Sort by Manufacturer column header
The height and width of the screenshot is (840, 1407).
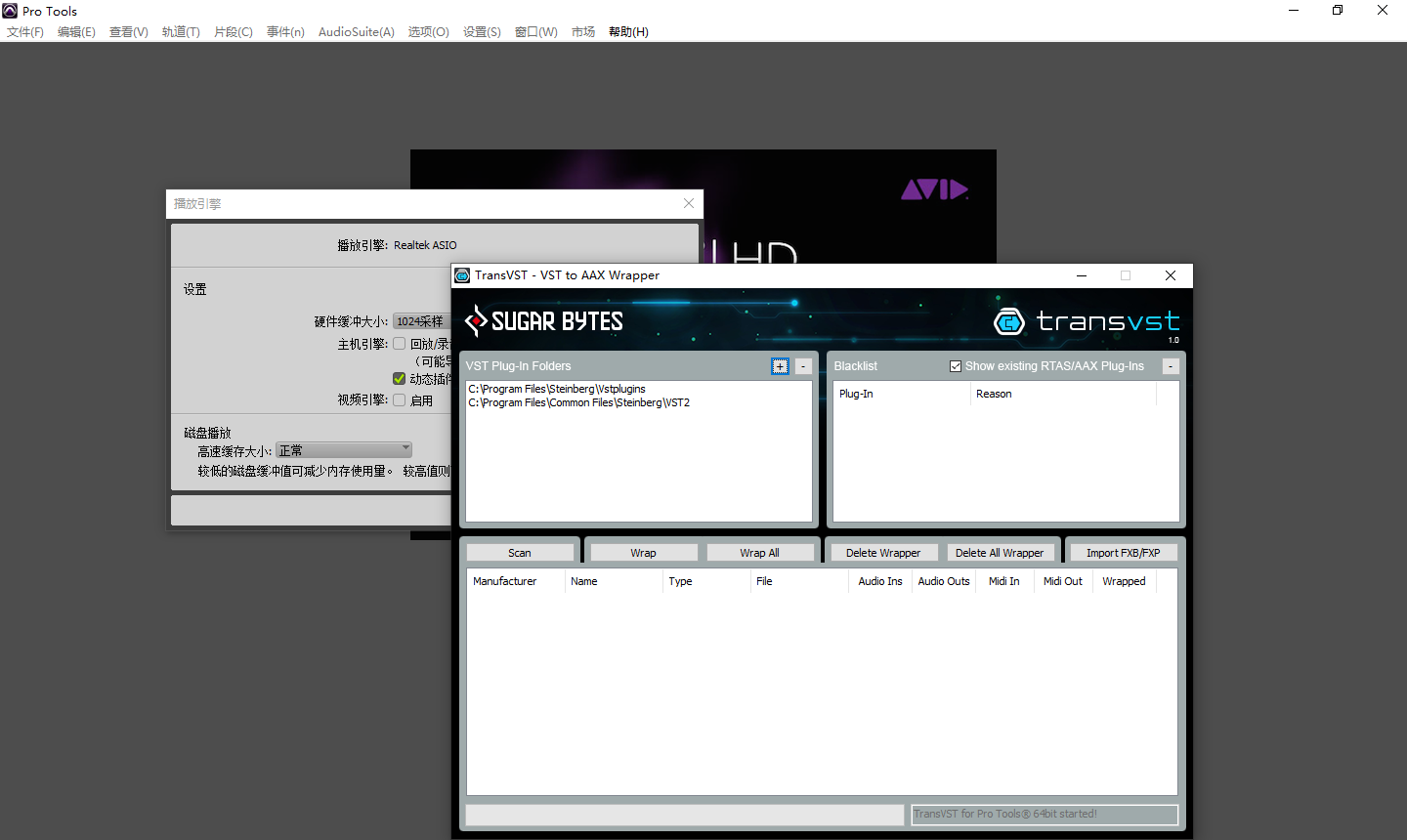point(505,581)
